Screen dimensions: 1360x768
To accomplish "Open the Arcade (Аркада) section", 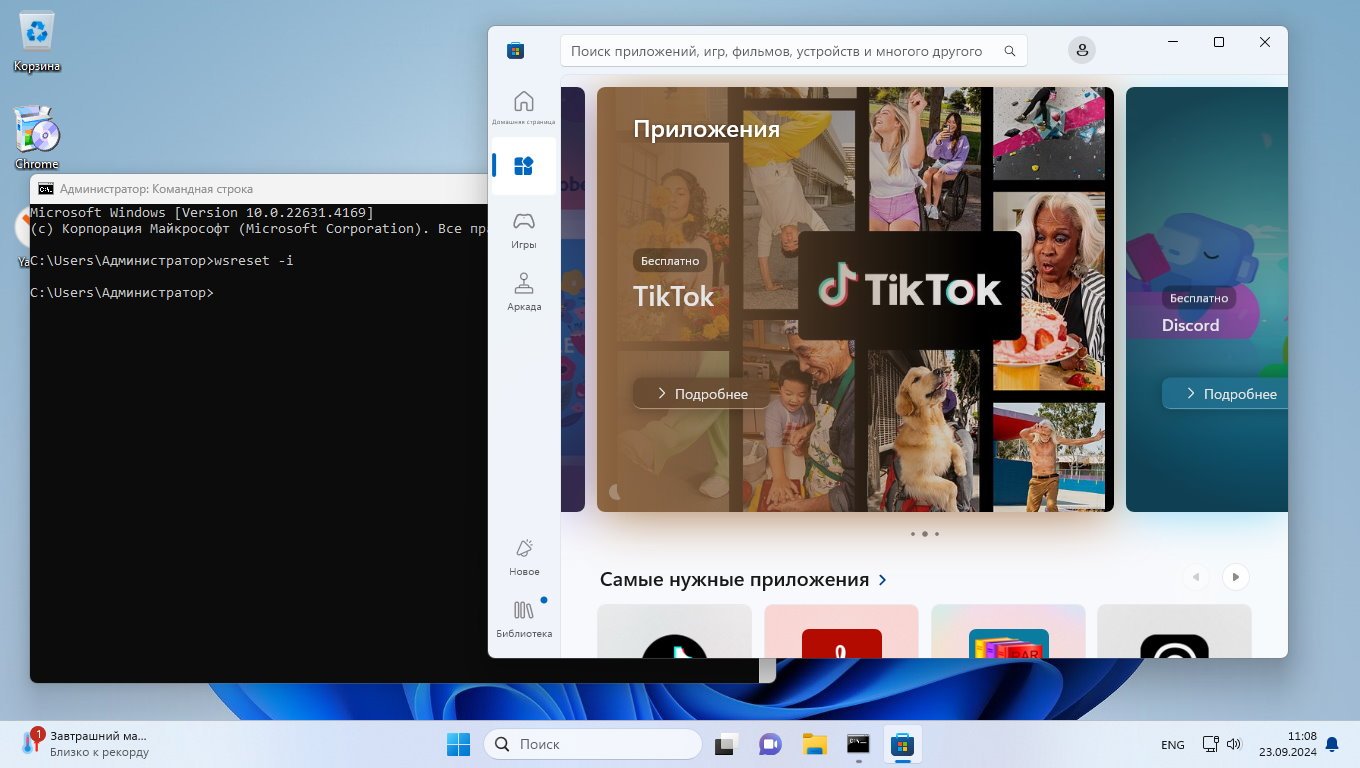I will [523, 291].
